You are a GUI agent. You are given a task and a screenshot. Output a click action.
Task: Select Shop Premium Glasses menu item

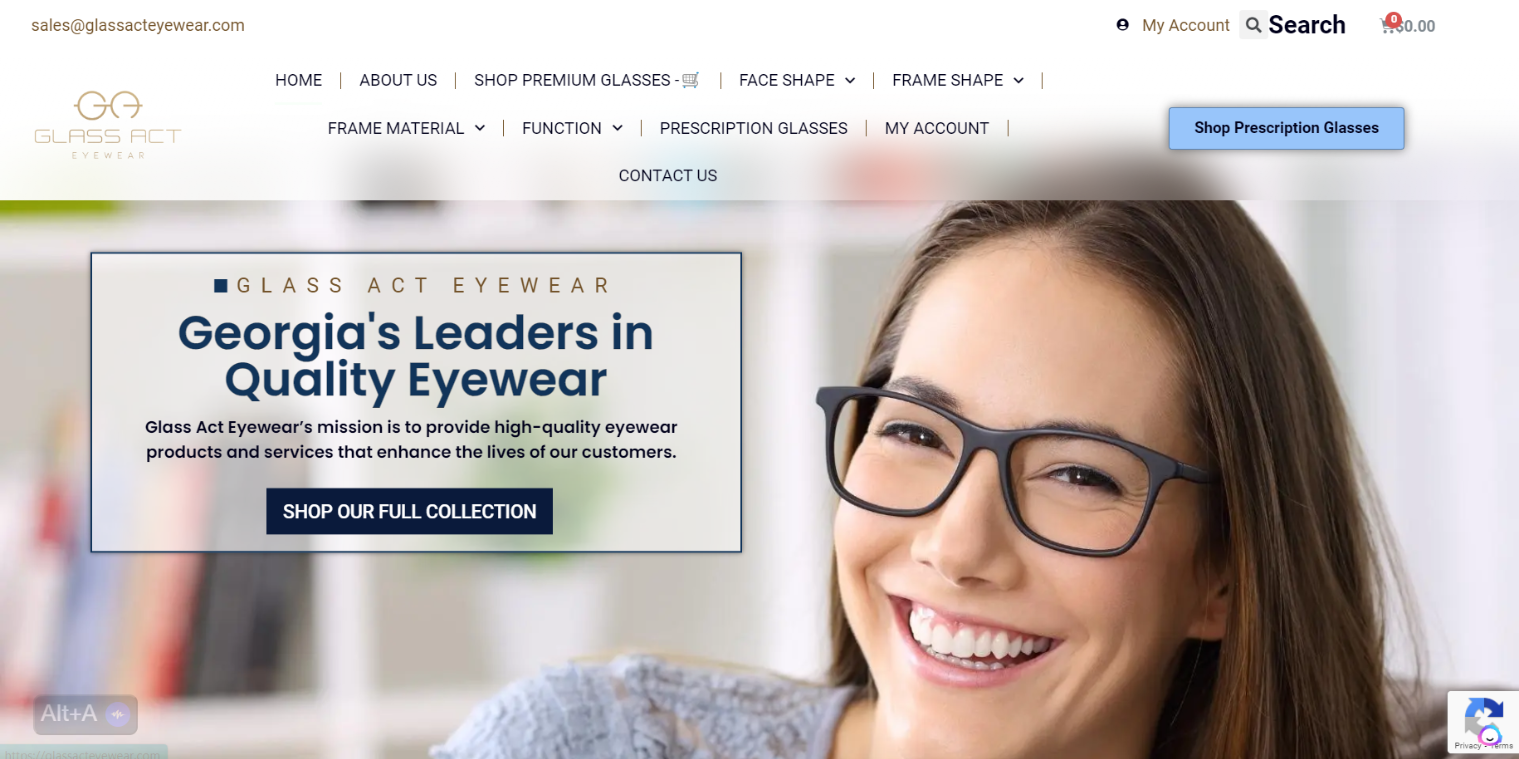click(587, 80)
